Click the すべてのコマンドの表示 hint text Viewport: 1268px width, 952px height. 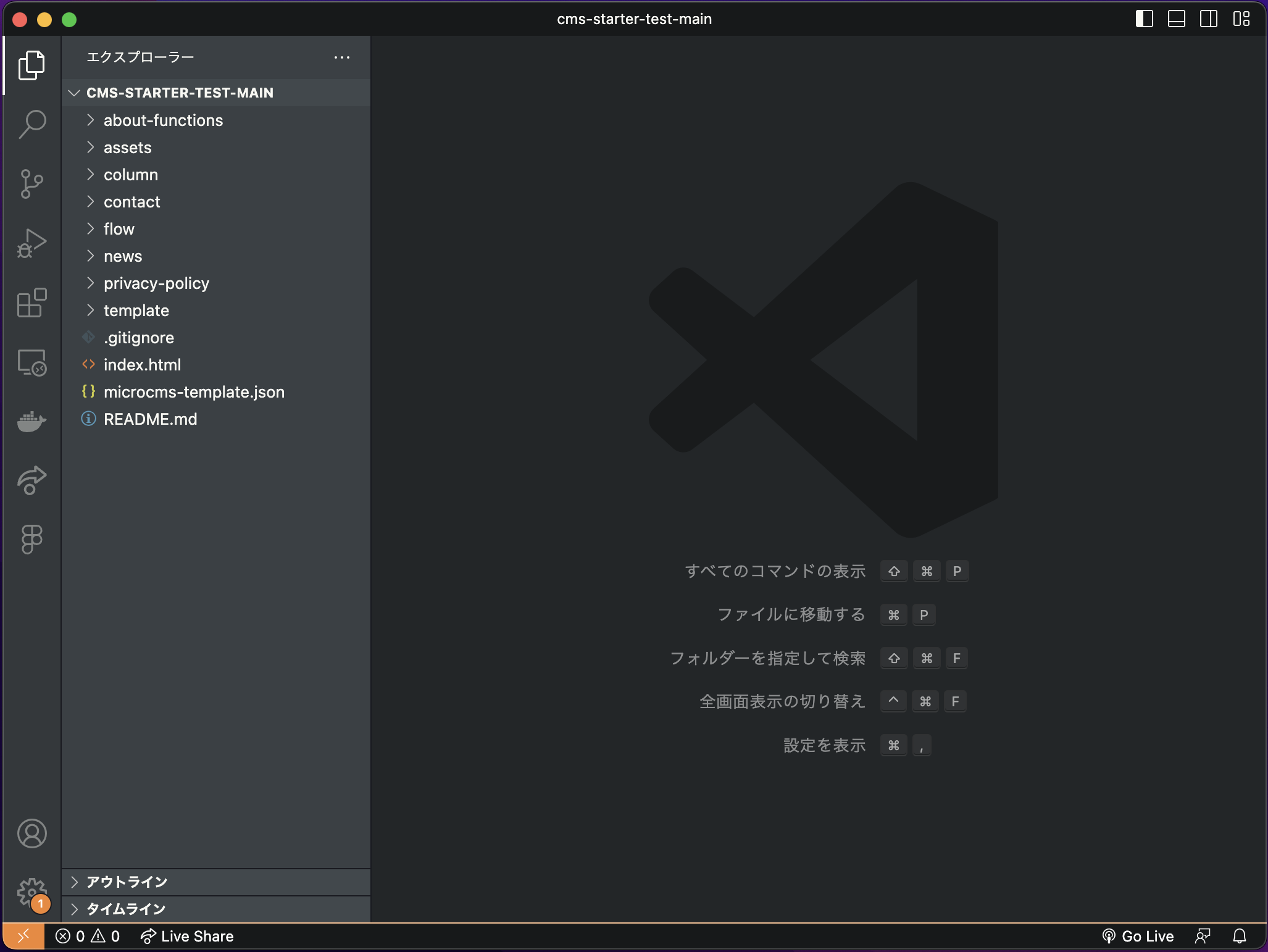(775, 571)
